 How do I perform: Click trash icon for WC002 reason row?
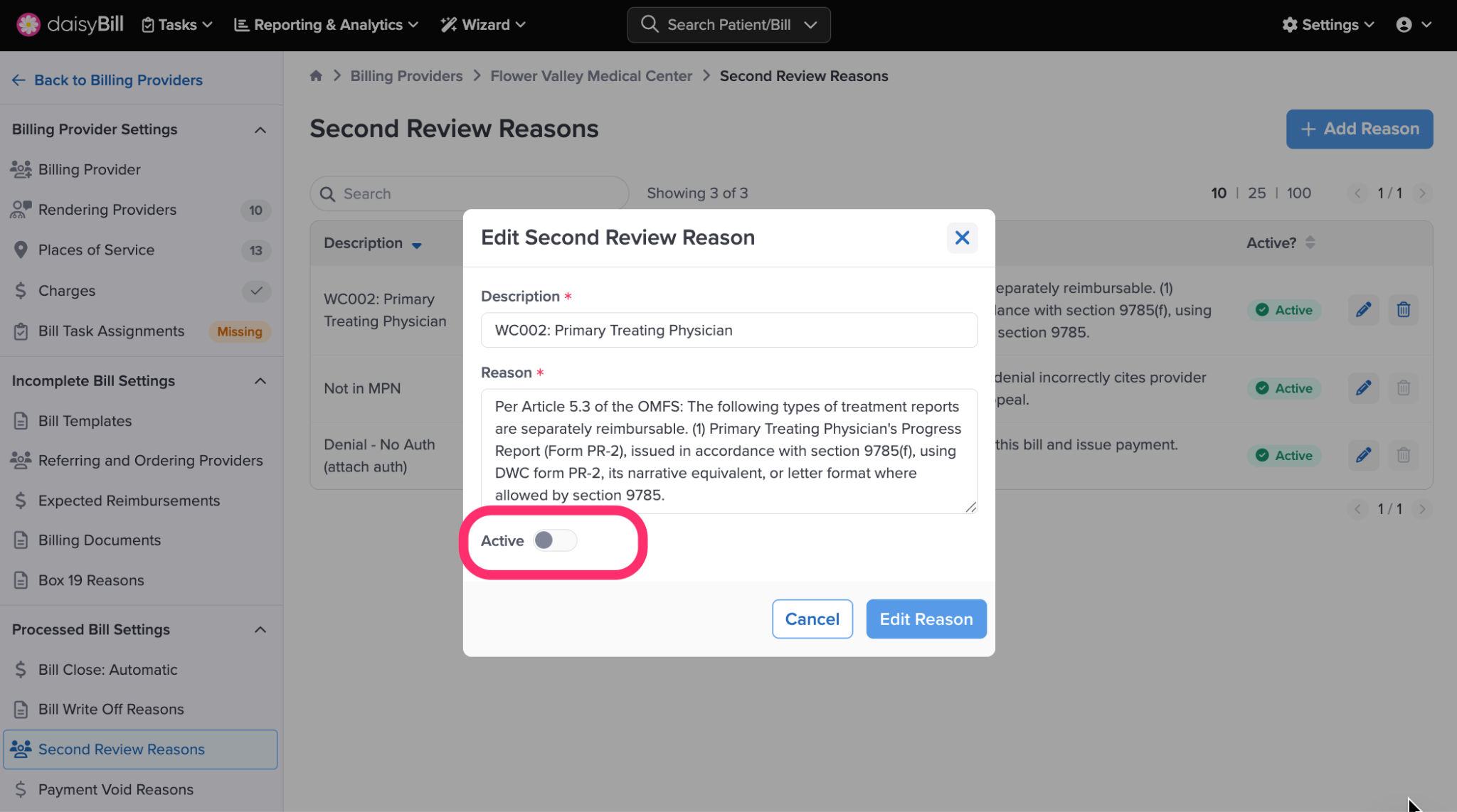(1403, 310)
